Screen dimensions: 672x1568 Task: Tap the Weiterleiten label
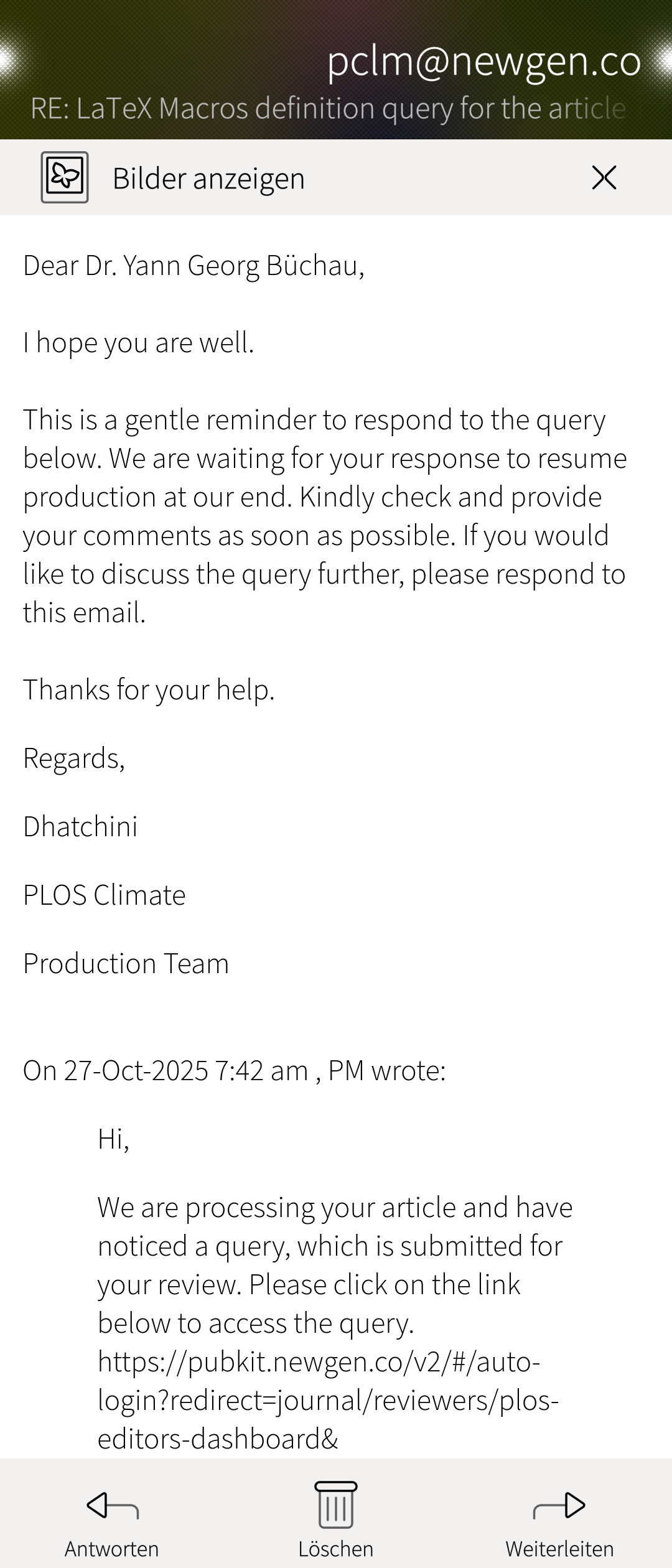(559, 1548)
